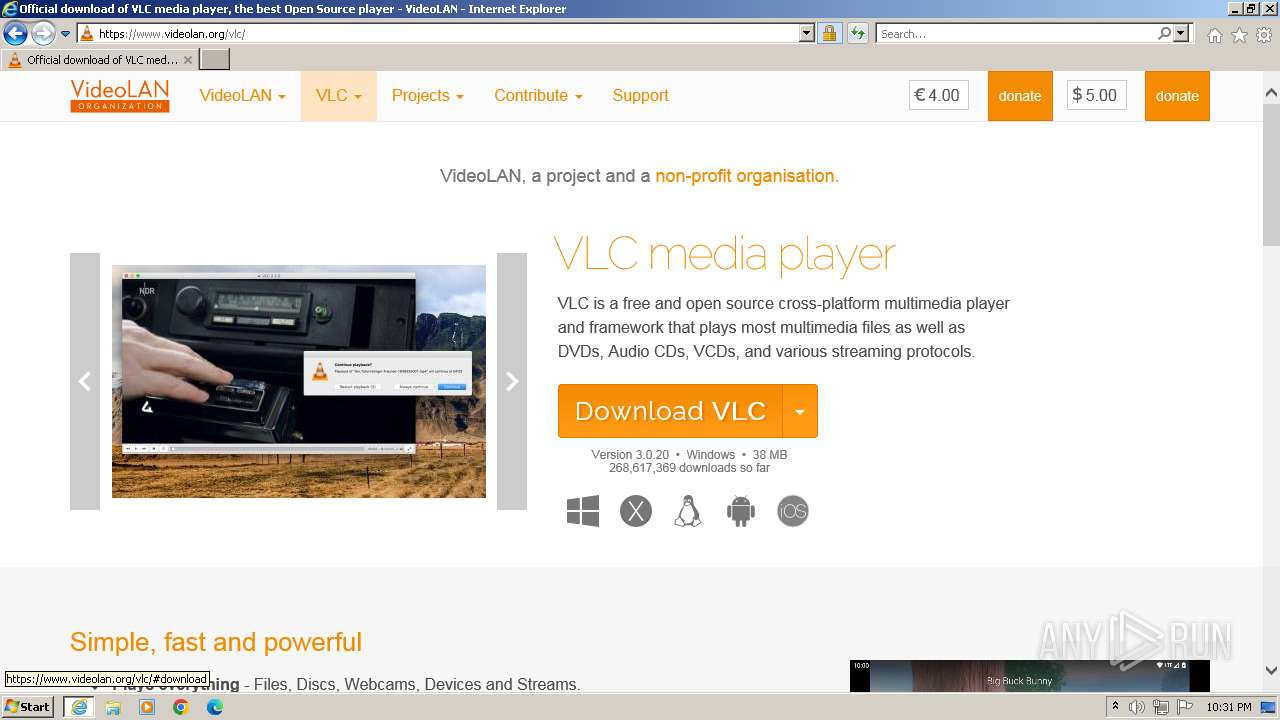Expand the VLC menu
The height and width of the screenshot is (720, 1280).
(339, 96)
